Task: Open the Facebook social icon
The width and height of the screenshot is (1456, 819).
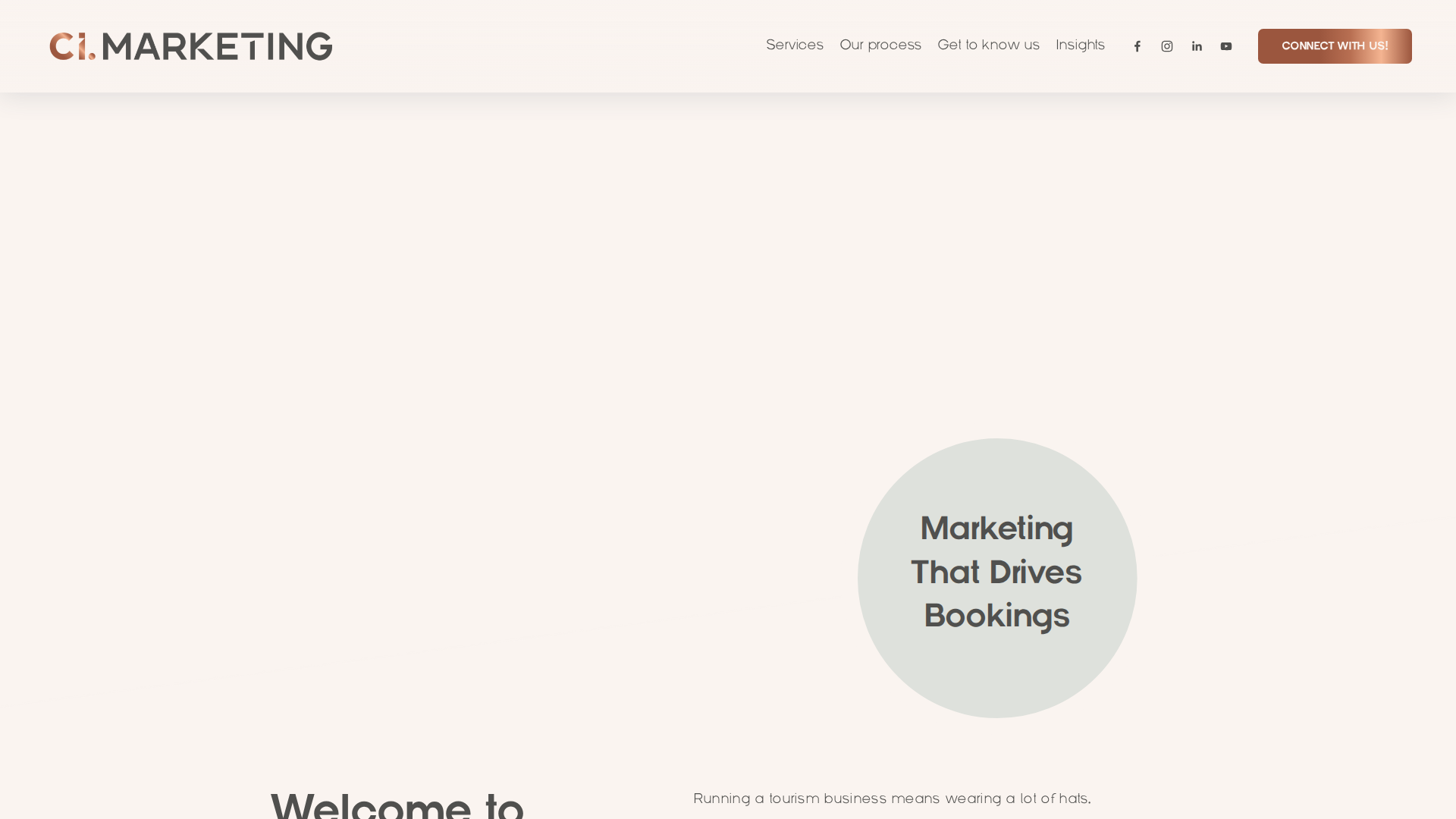Action: tap(1137, 45)
